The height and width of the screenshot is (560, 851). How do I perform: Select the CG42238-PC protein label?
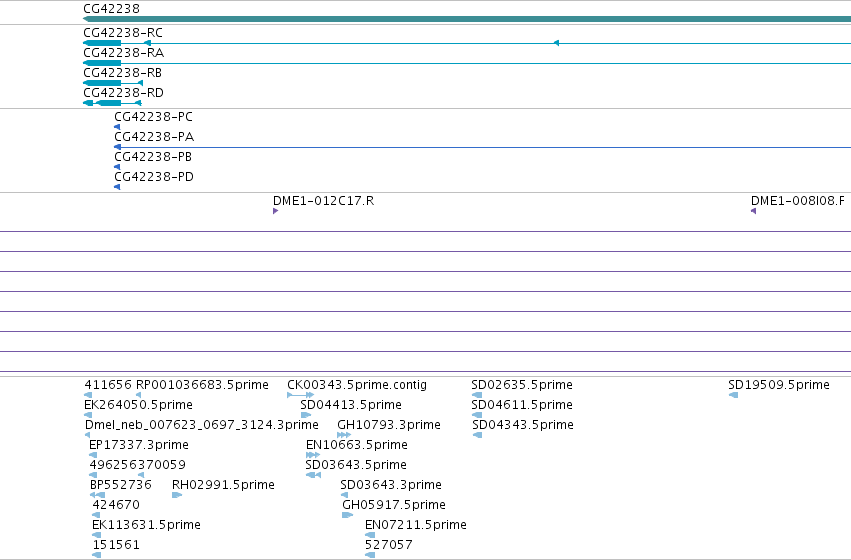click(x=153, y=117)
